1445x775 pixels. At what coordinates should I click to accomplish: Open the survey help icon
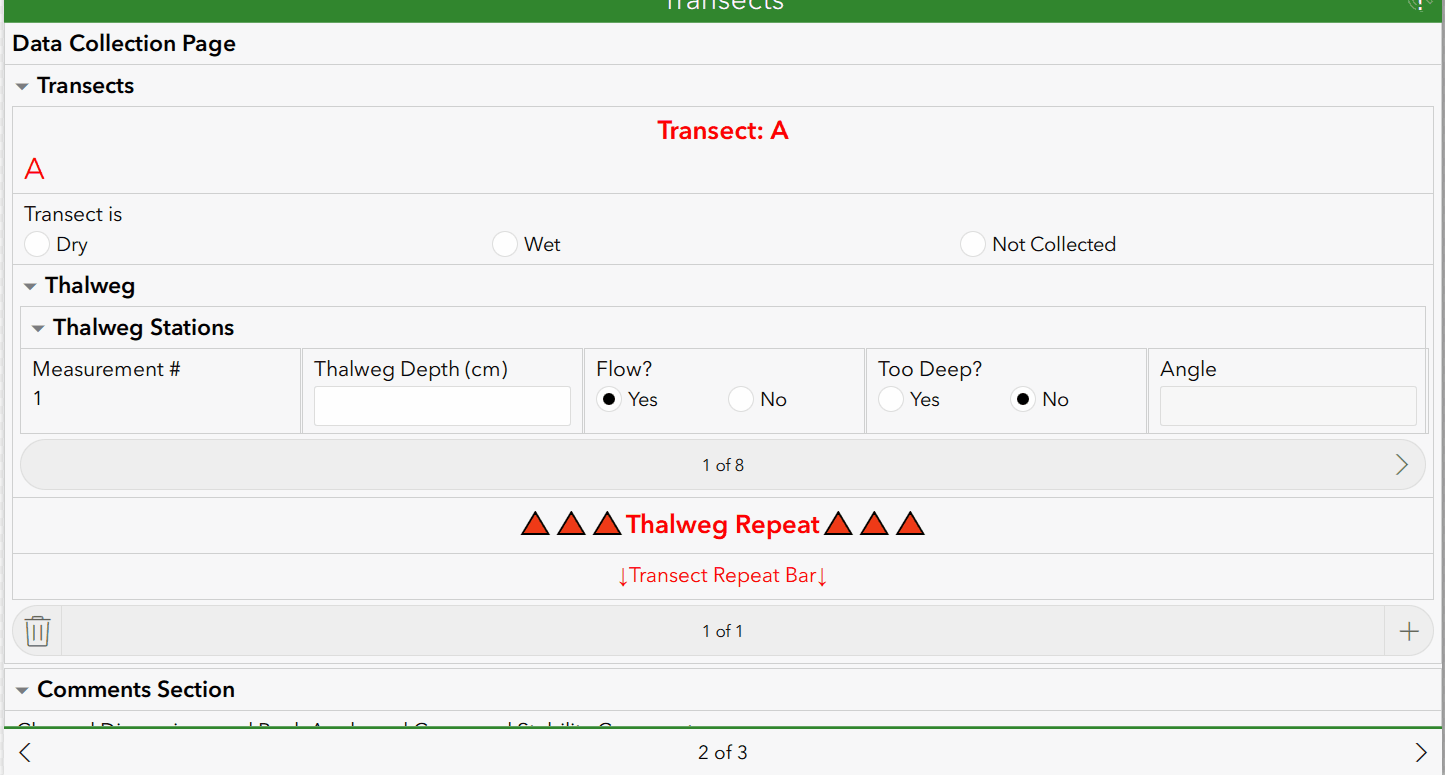pyautogui.click(x=1421, y=6)
